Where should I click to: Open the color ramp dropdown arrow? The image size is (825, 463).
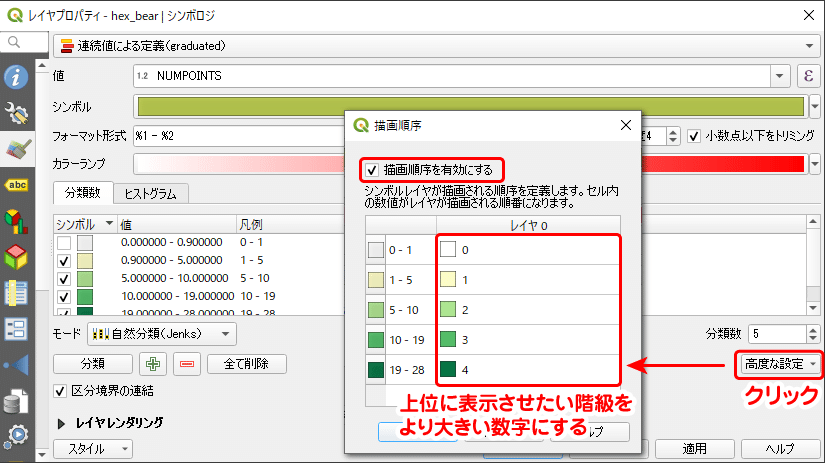click(x=814, y=164)
